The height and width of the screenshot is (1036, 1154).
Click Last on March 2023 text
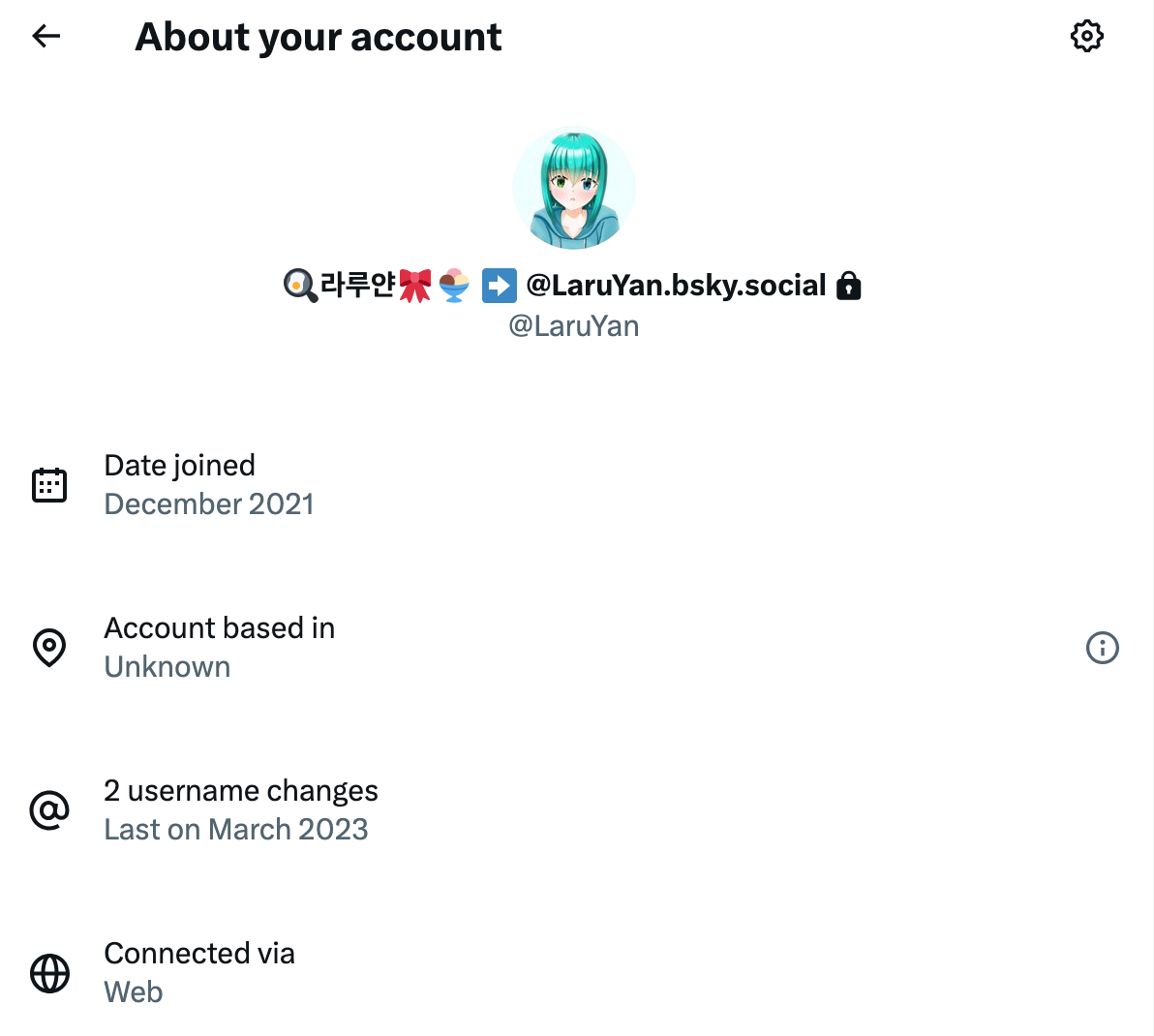[236, 830]
